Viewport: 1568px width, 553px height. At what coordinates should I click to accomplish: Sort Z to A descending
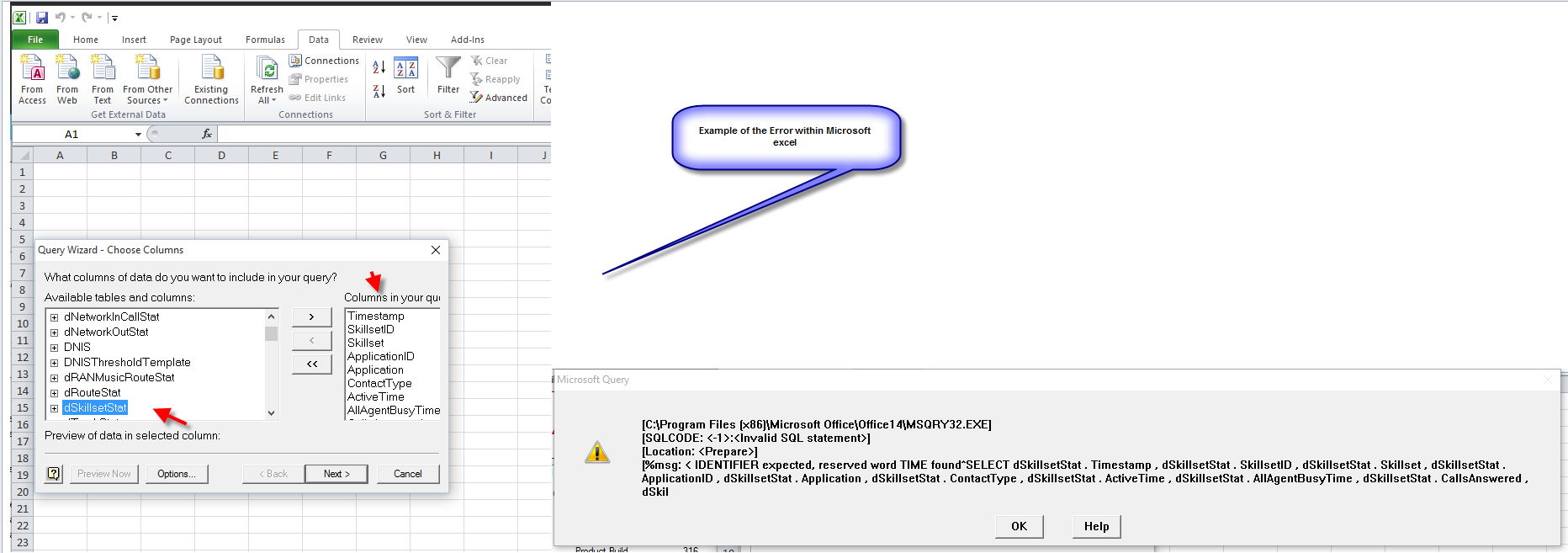coord(379,91)
